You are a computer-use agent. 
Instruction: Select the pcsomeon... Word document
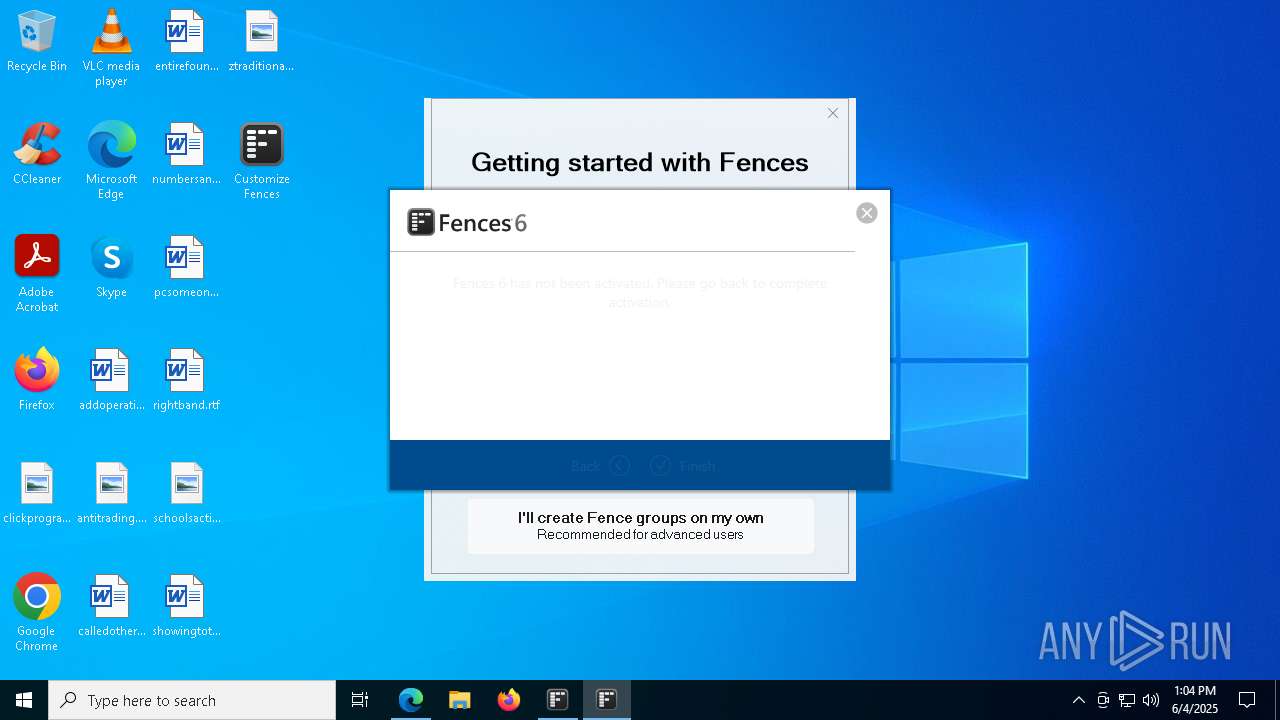tap(186, 268)
